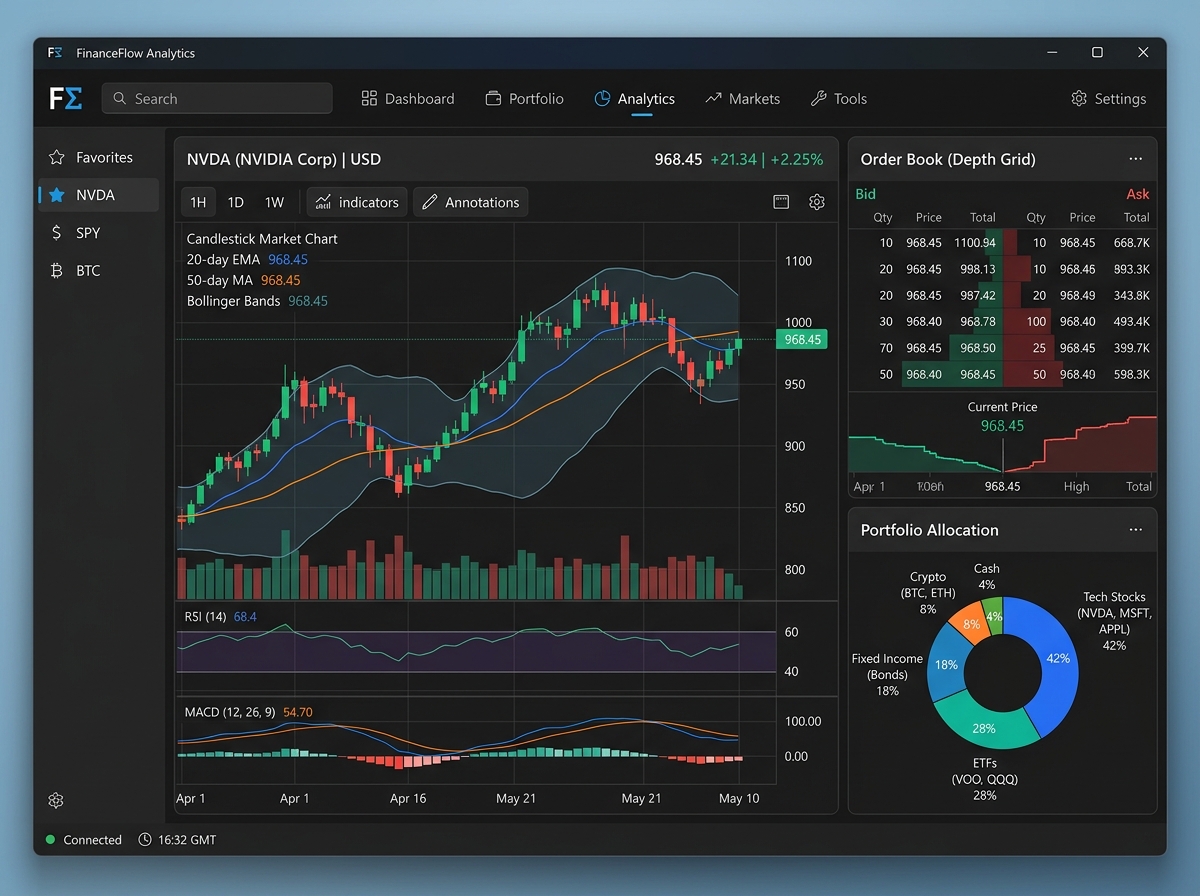Click the Connected status indicator
Image resolution: width=1200 pixels, height=896 pixels.
pos(84,840)
